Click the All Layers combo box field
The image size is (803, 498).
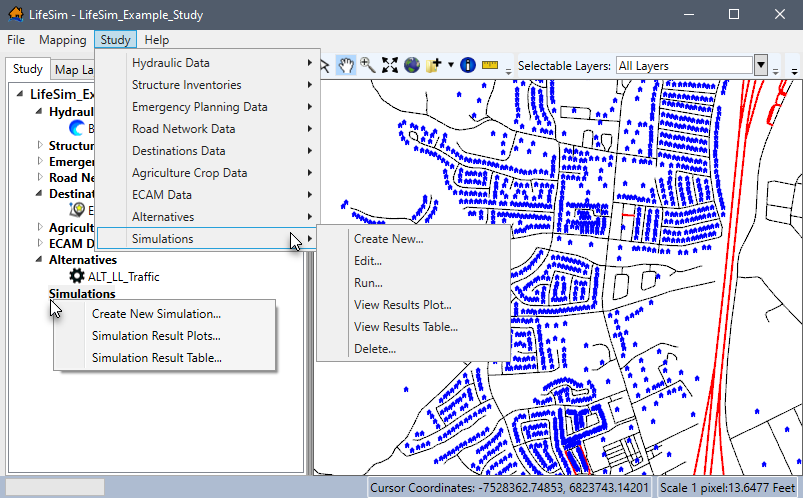[x=685, y=66]
